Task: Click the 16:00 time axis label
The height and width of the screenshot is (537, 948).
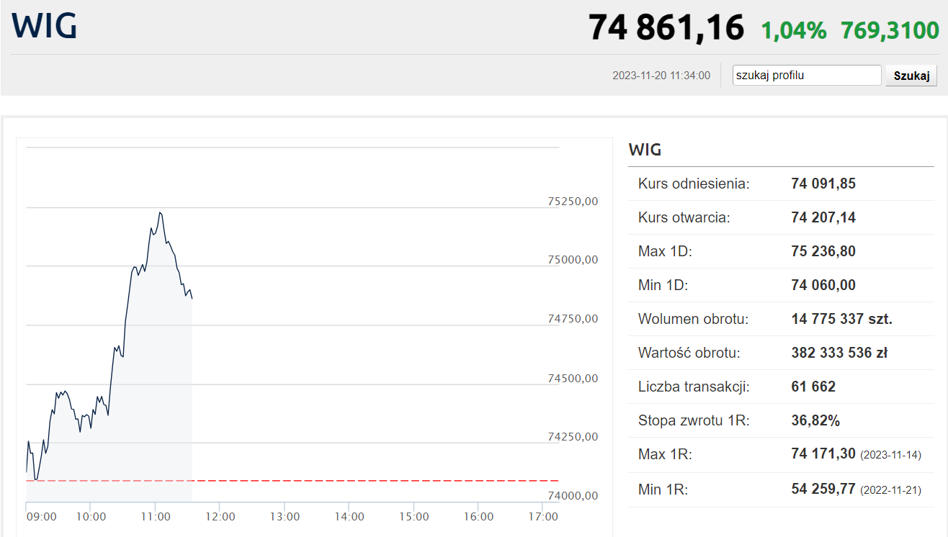Action: [479, 517]
